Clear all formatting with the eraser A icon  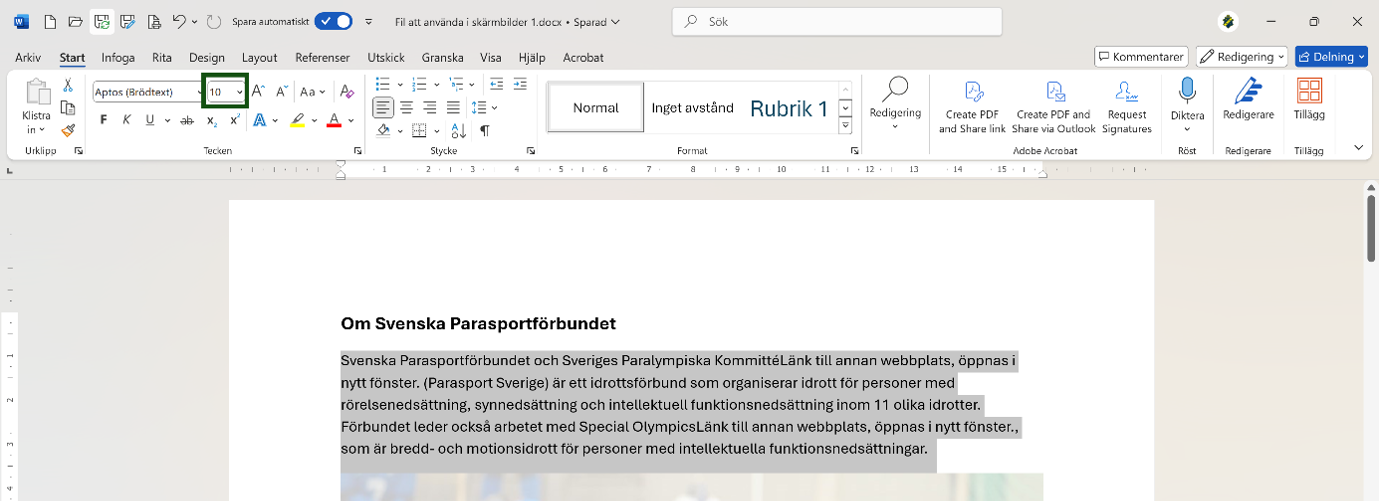click(x=347, y=92)
